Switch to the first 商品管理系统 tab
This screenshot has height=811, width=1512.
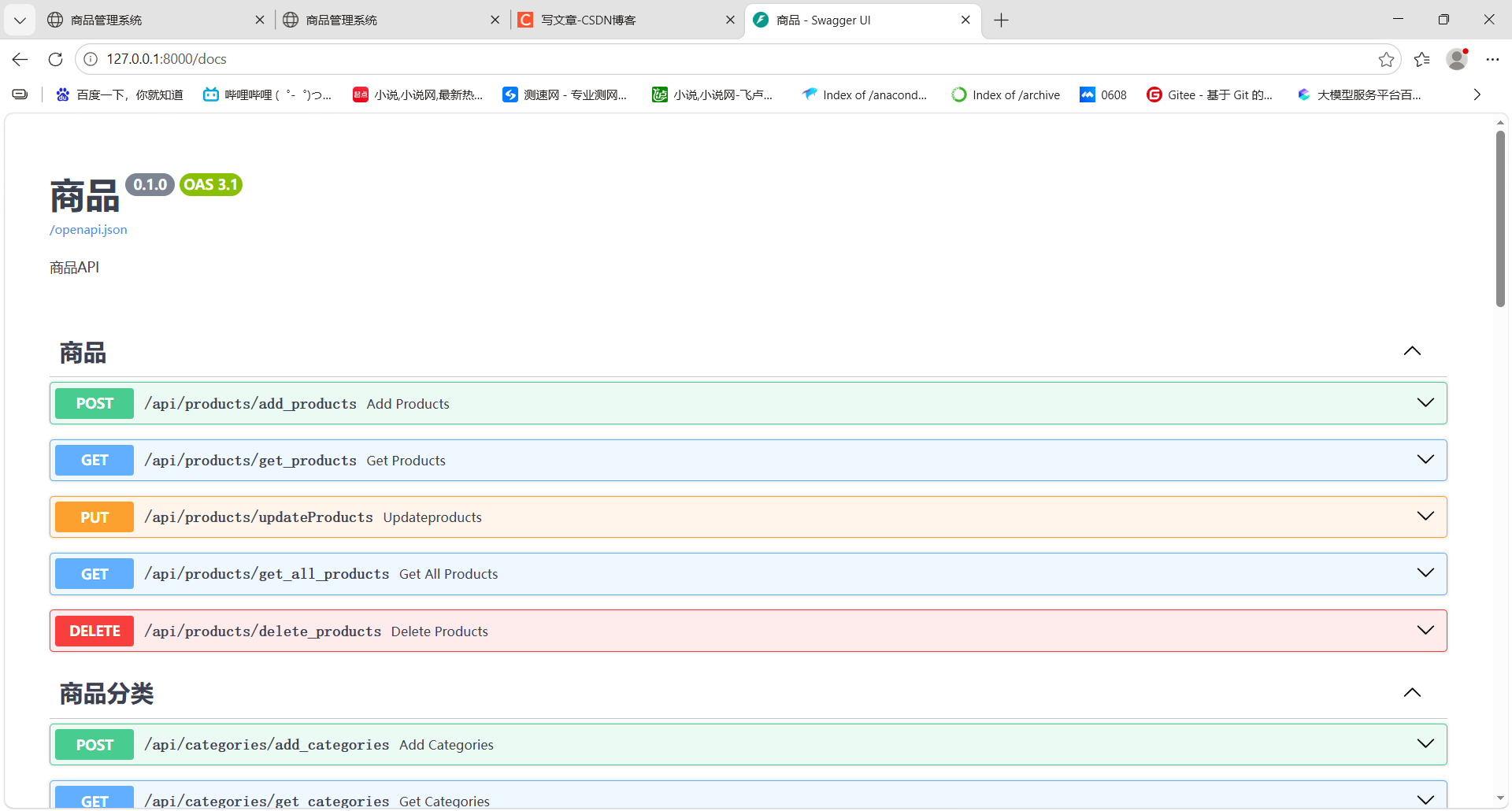[156, 20]
